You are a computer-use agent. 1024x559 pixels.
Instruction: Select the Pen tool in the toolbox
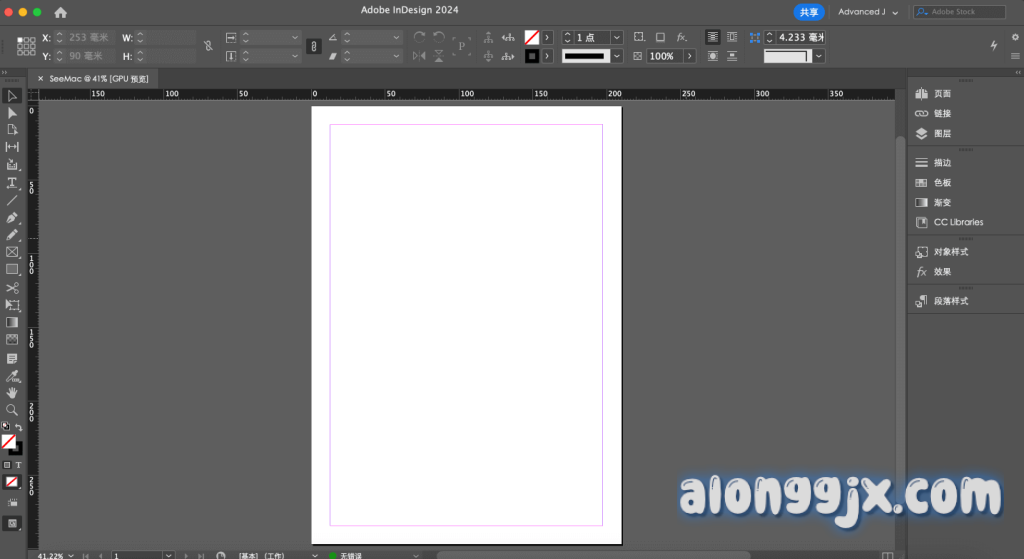12,217
